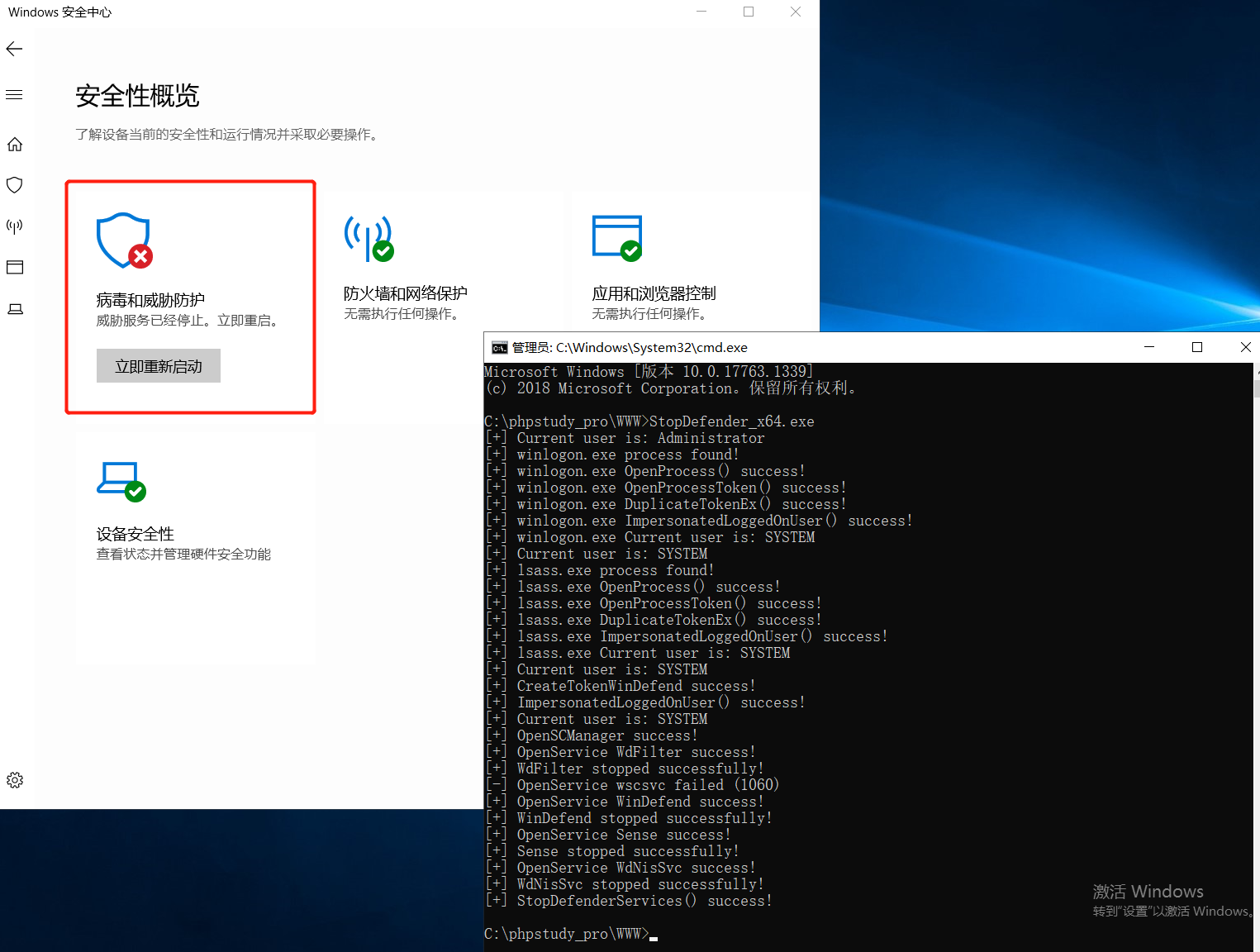Click the green-check wireless icon on firewall card
The height and width of the screenshot is (952, 1260).
tap(369, 238)
